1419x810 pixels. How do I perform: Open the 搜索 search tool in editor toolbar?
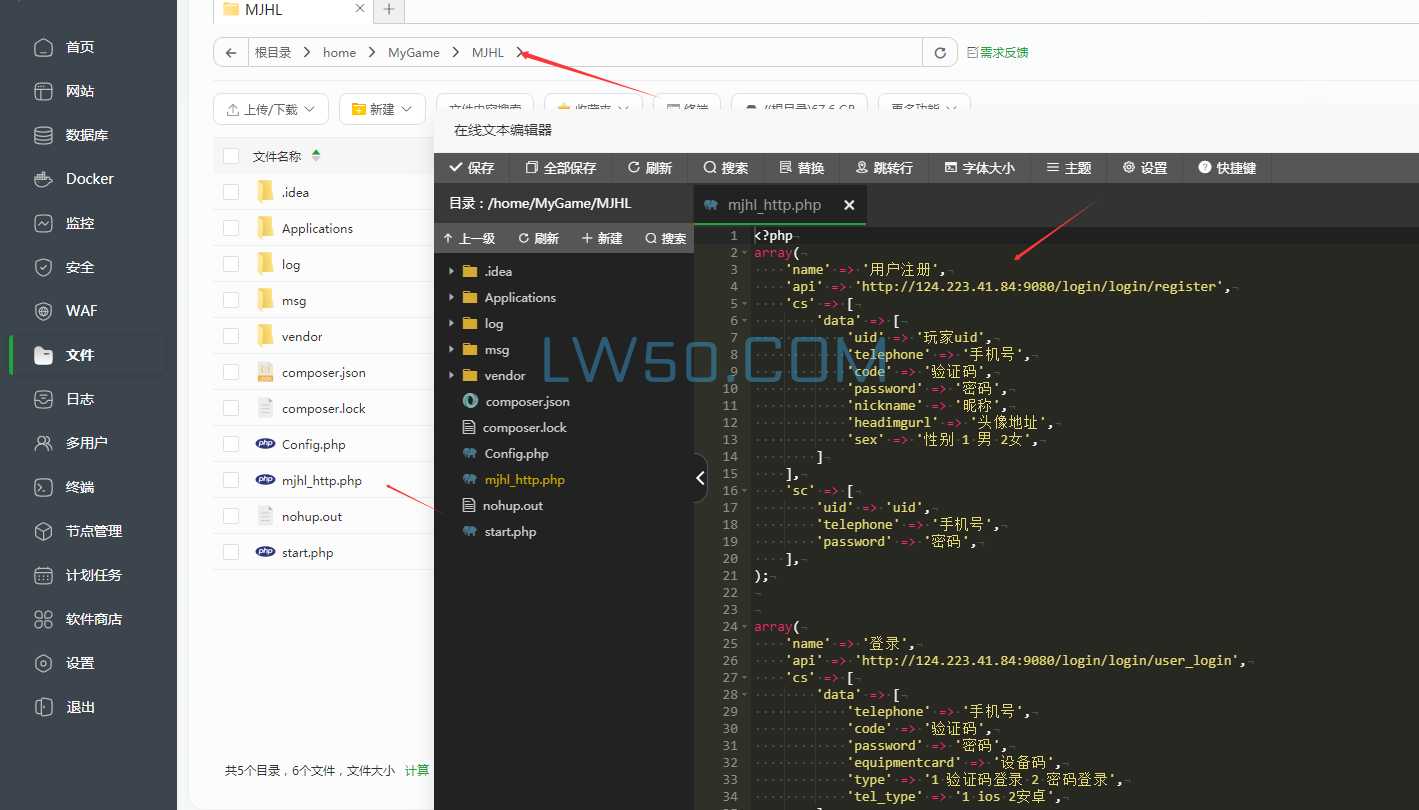coord(710,168)
